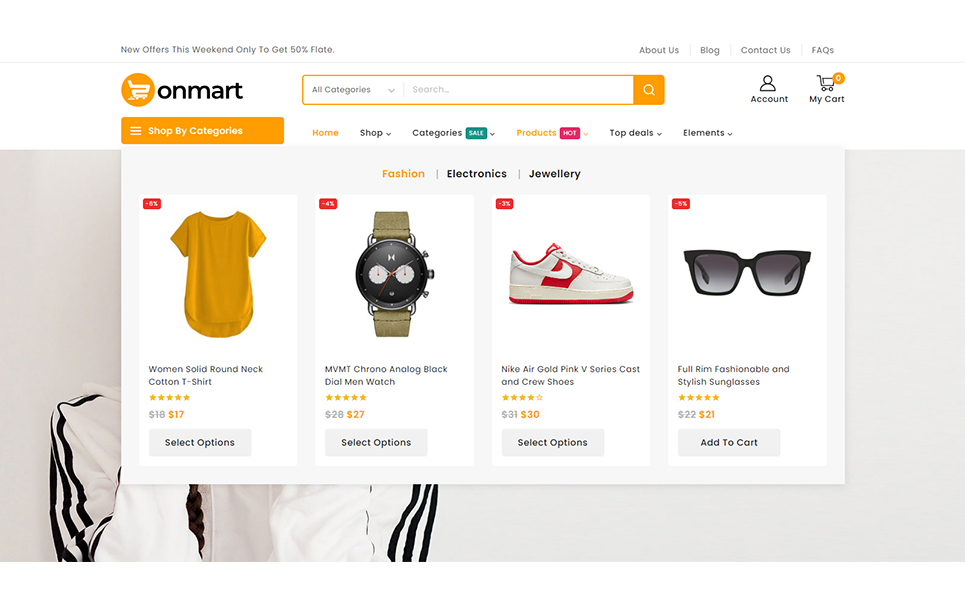This screenshot has height=600, width=965.
Task: Click the star rating under Nike shoes
Action: coord(522,398)
